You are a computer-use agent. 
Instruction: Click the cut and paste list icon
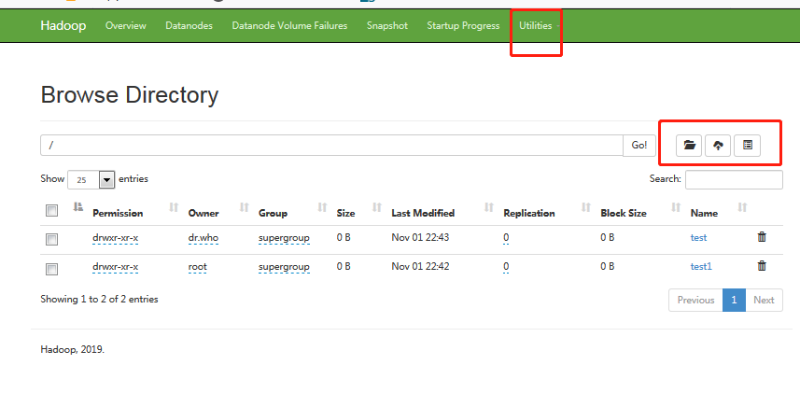click(747, 145)
